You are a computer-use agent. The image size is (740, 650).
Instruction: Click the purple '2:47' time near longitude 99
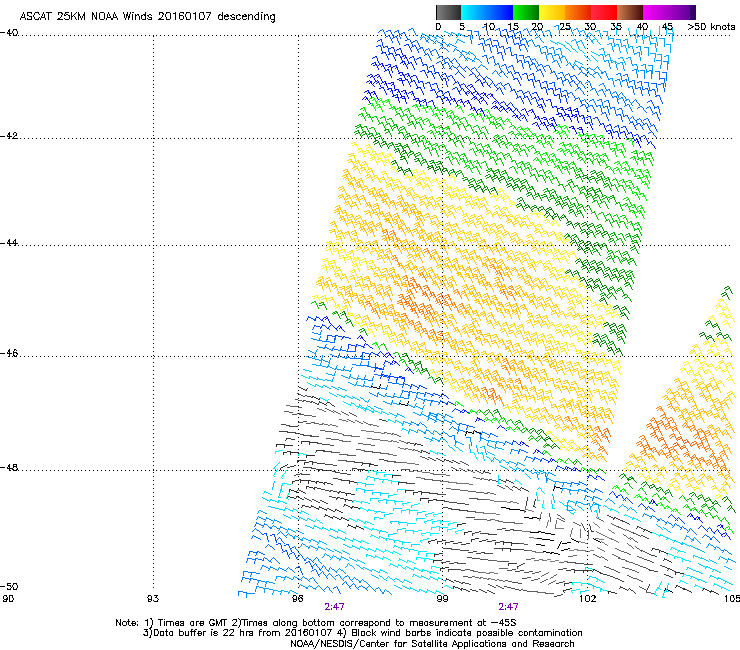click(508, 607)
